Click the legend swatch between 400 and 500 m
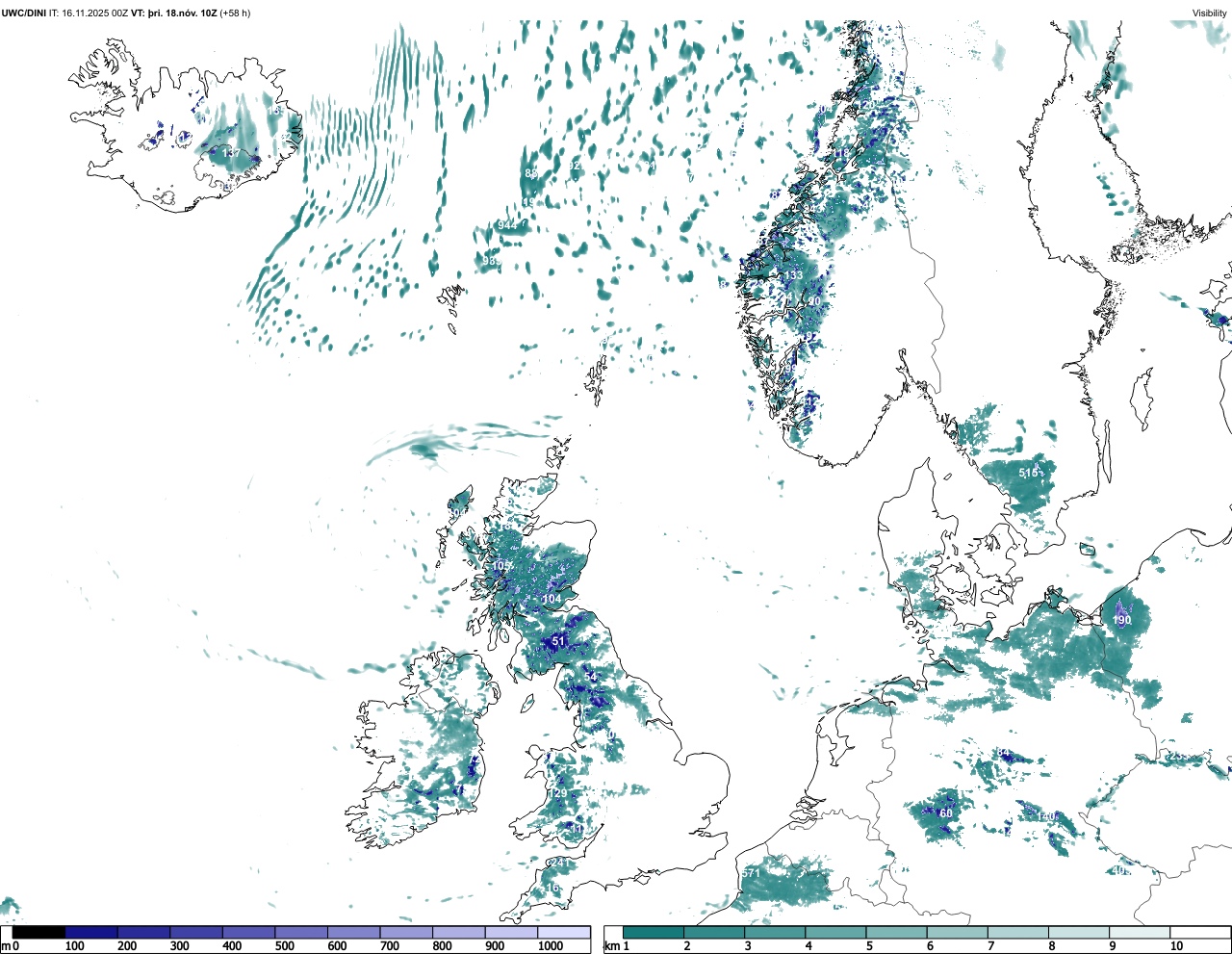1232x954 pixels. pyautogui.click(x=249, y=932)
